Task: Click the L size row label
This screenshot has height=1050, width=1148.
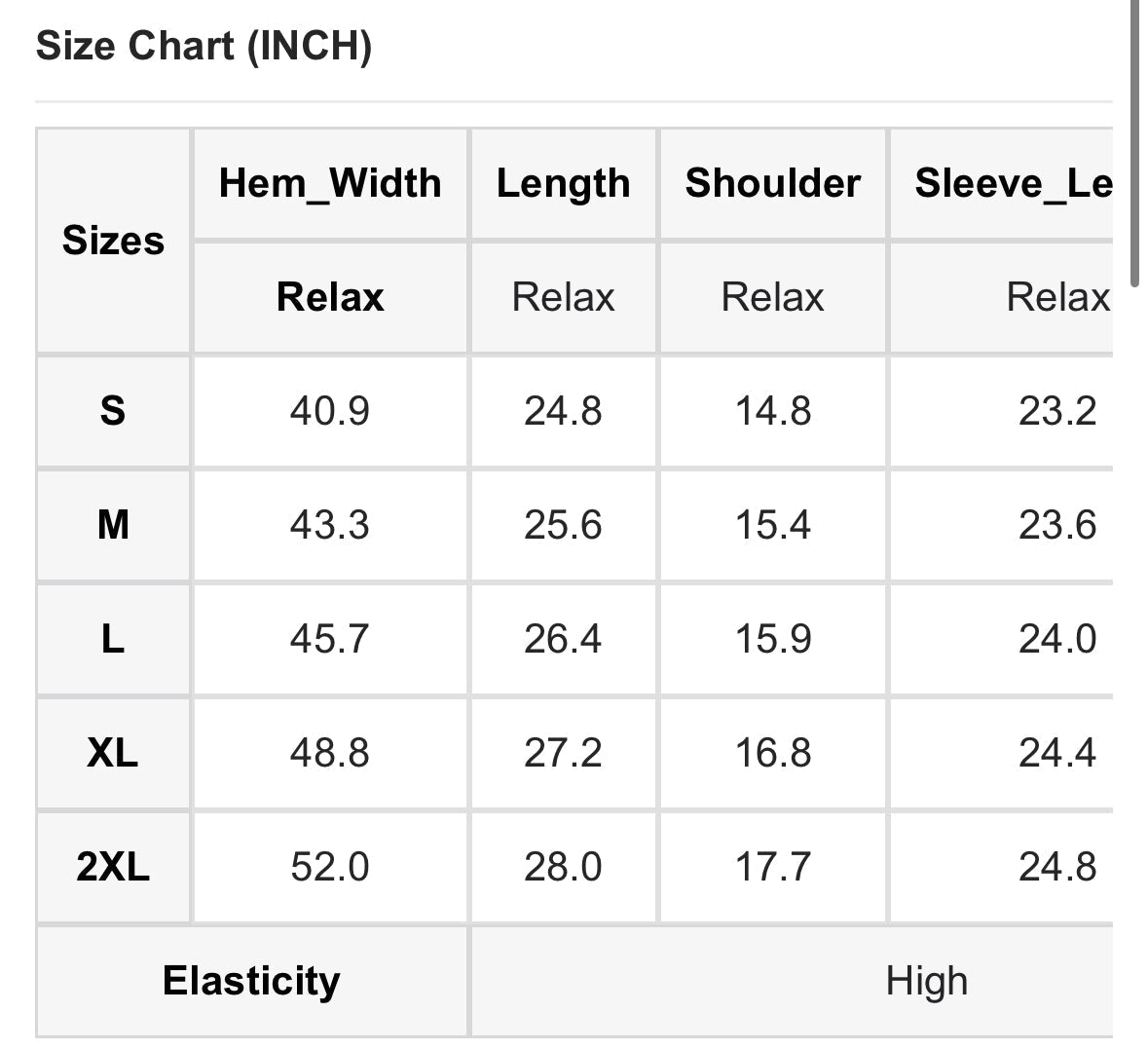Action: [113, 639]
